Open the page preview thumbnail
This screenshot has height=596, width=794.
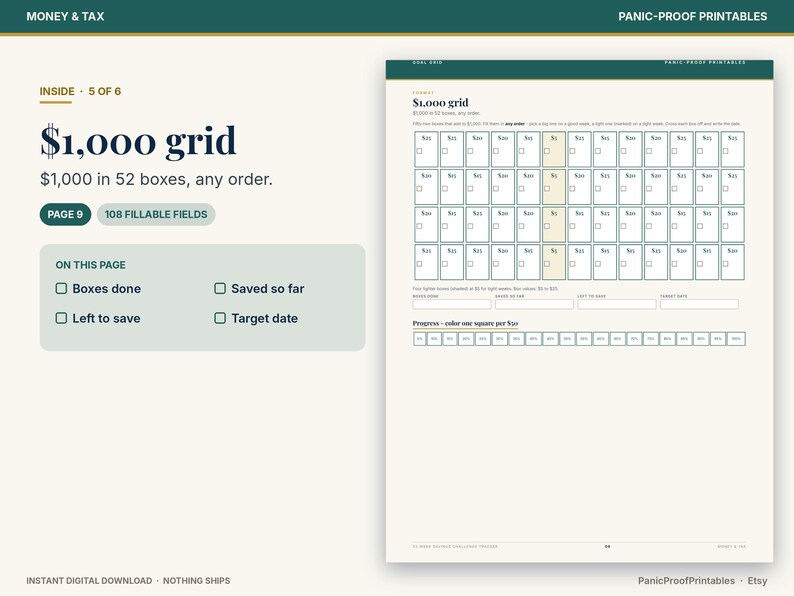click(x=579, y=311)
